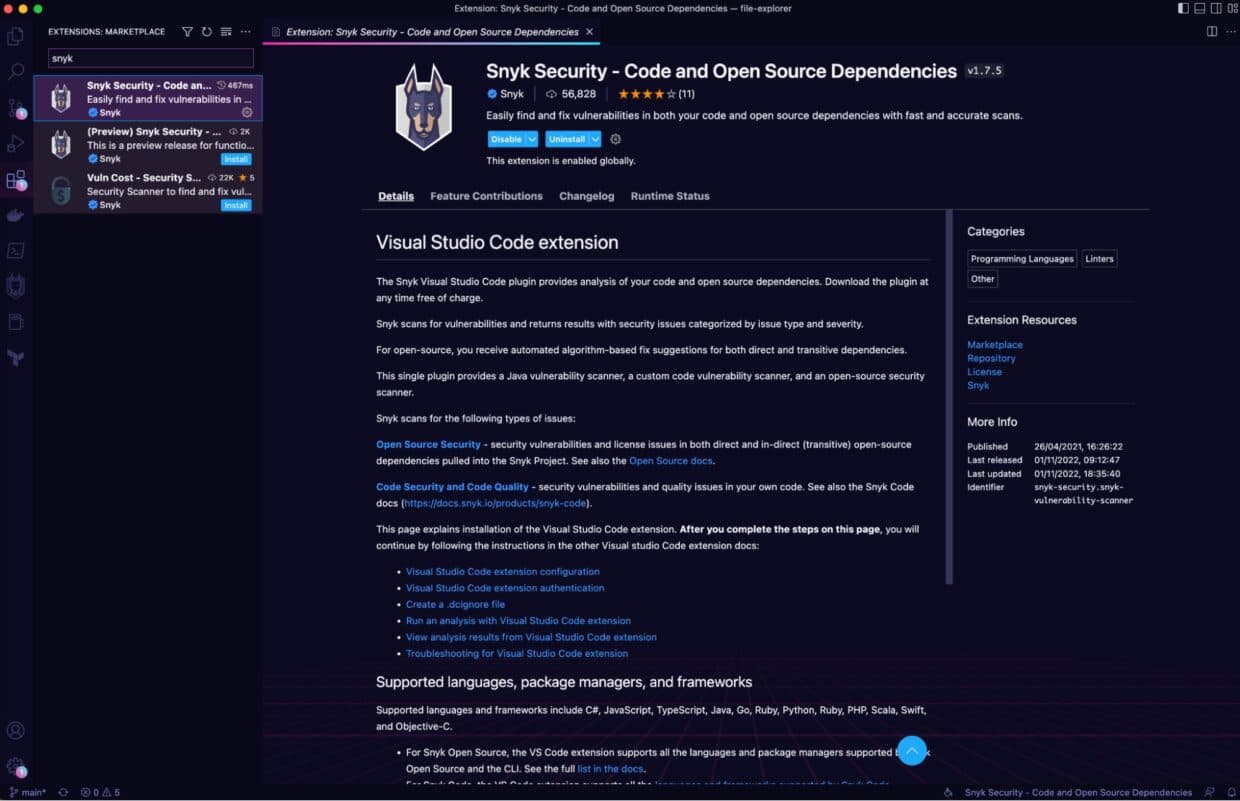Open more actions menu in Extensions panel
1240x801 pixels.
coord(245,31)
